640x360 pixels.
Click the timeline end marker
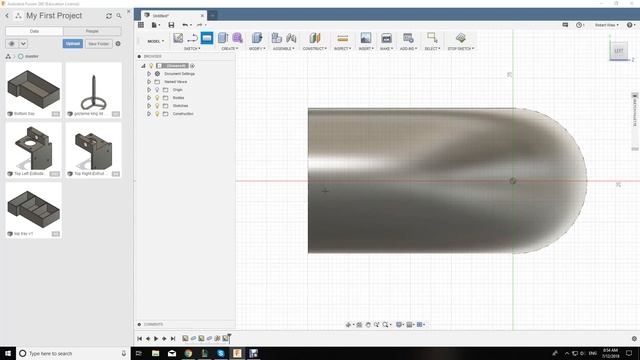point(229,338)
